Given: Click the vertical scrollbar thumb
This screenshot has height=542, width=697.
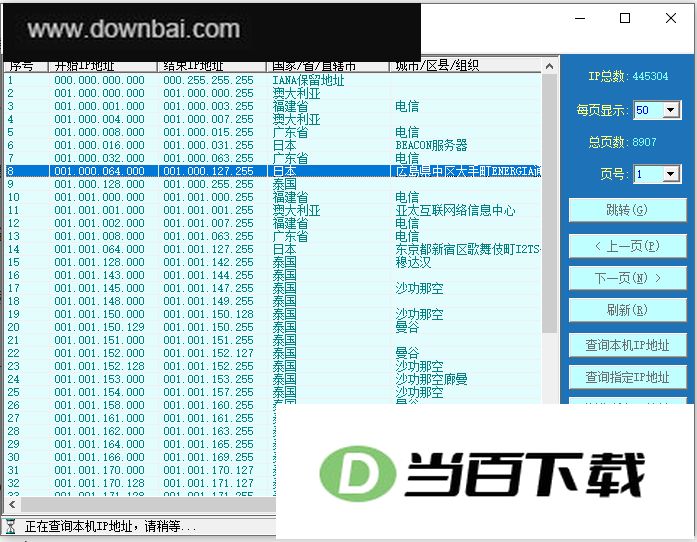Looking at the screenshot, I should coord(549,203).
